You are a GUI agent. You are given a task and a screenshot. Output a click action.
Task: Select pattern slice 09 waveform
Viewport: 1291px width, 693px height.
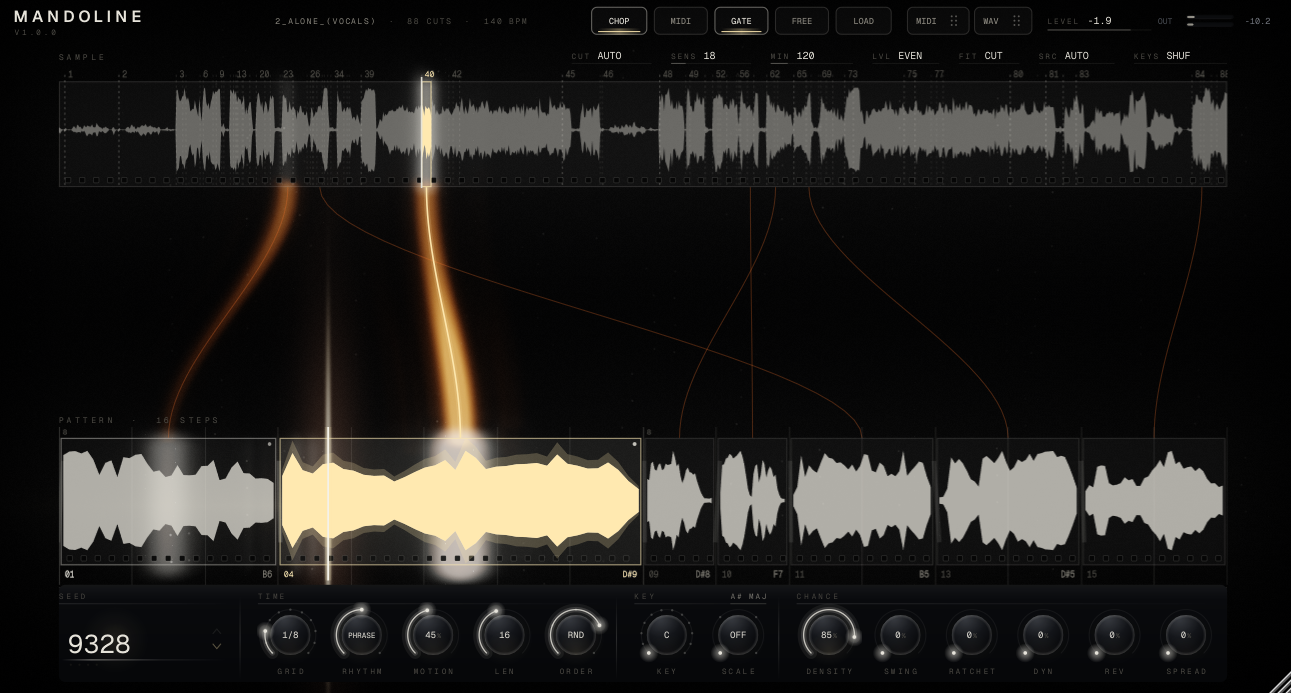679,501
